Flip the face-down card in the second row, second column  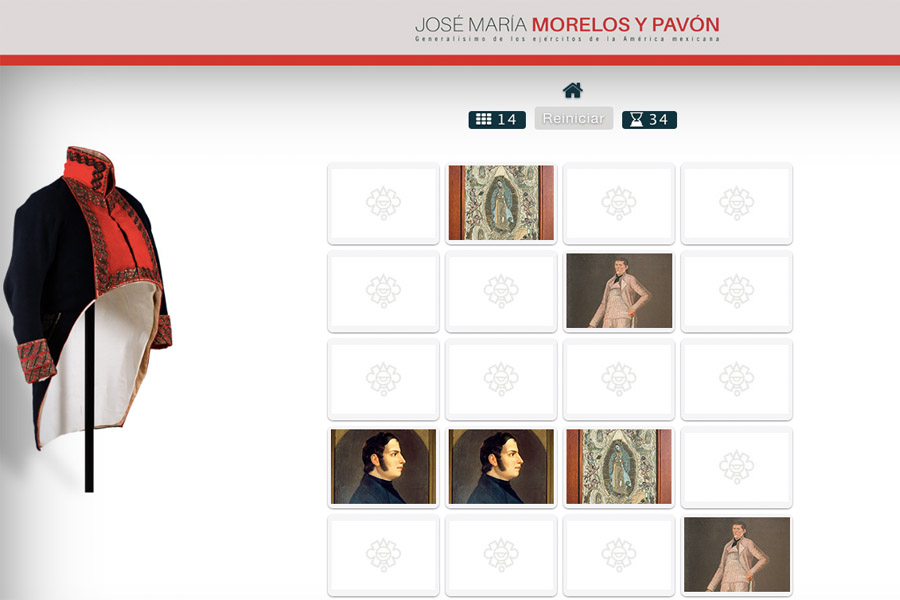point(501,291)
